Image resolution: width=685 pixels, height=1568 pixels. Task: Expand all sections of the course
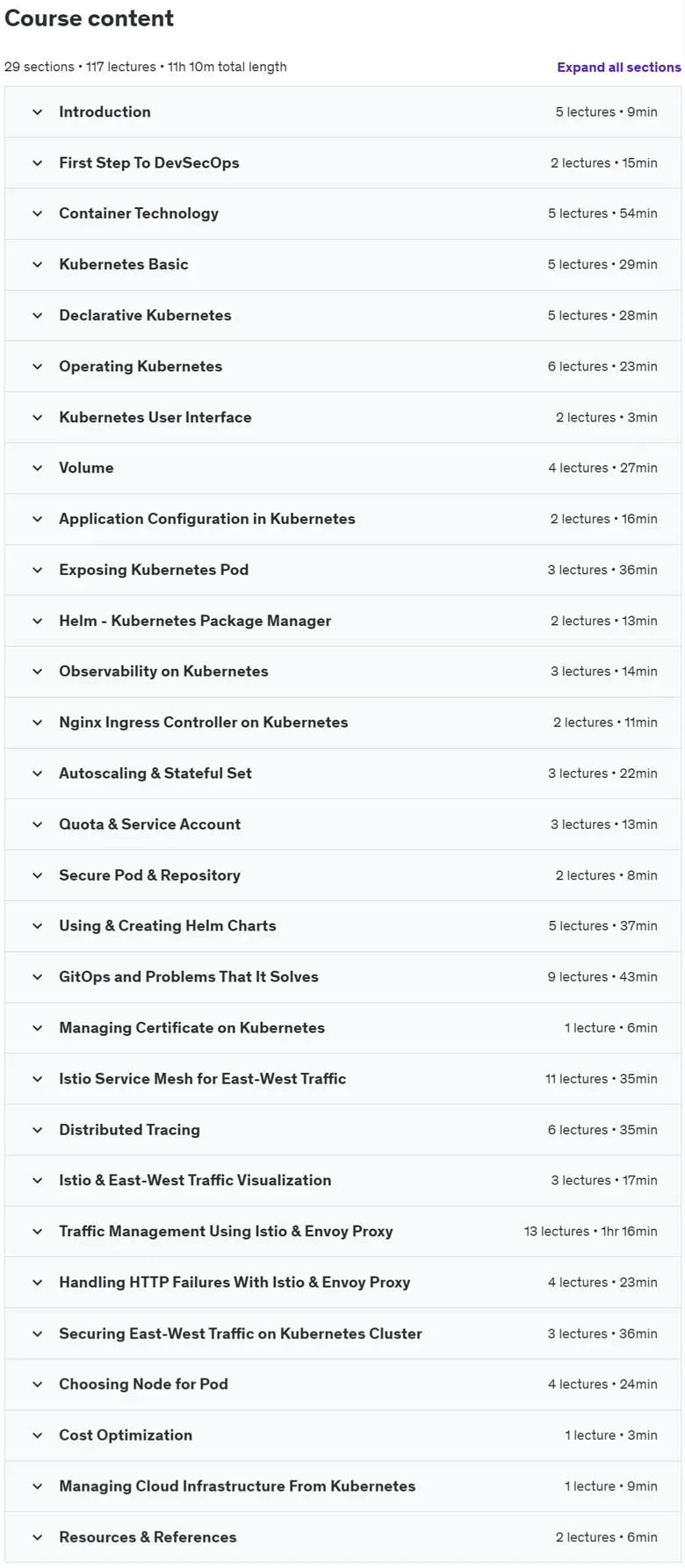coord(618,67)
